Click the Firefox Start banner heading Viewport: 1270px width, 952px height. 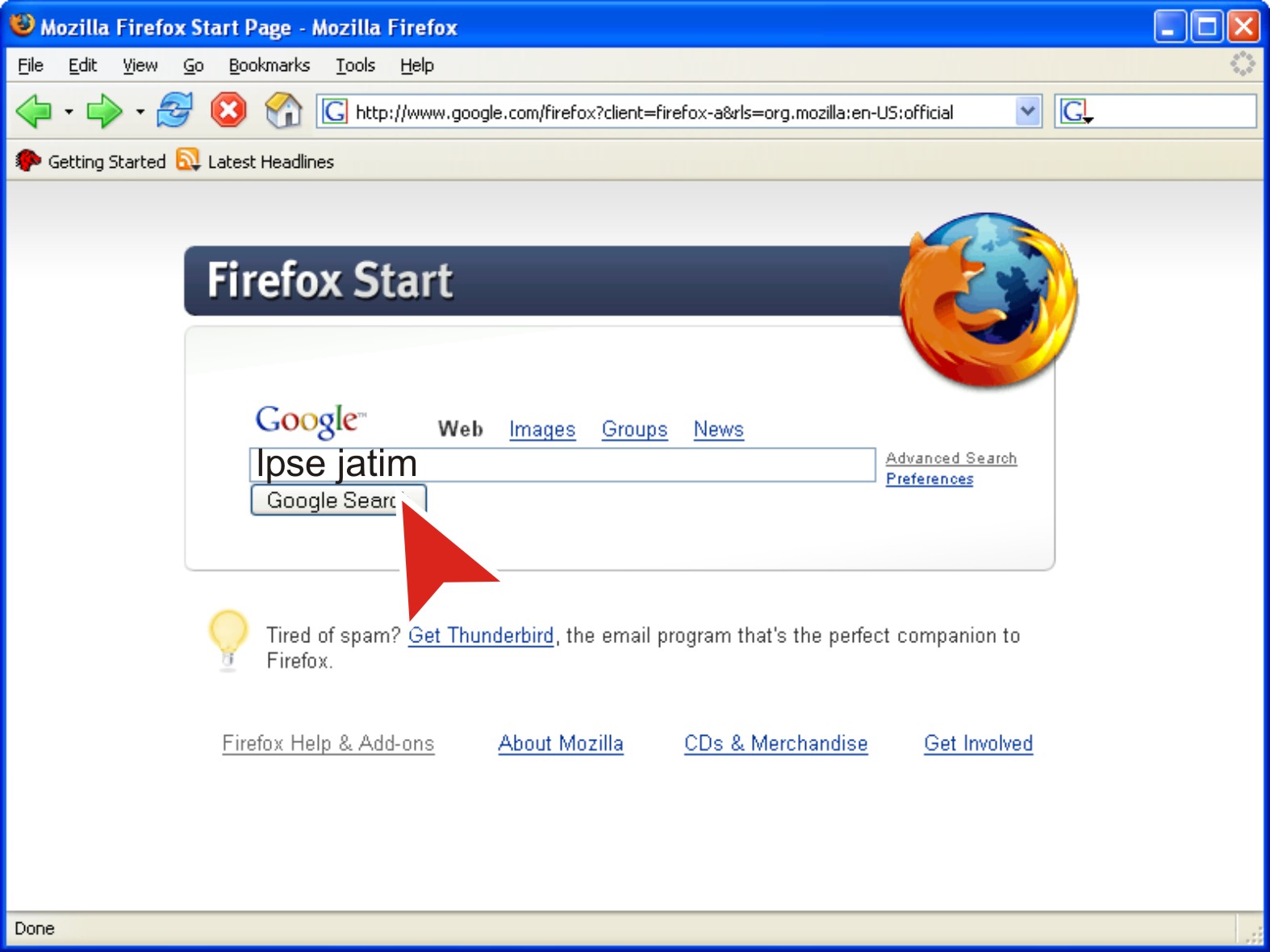330,281
